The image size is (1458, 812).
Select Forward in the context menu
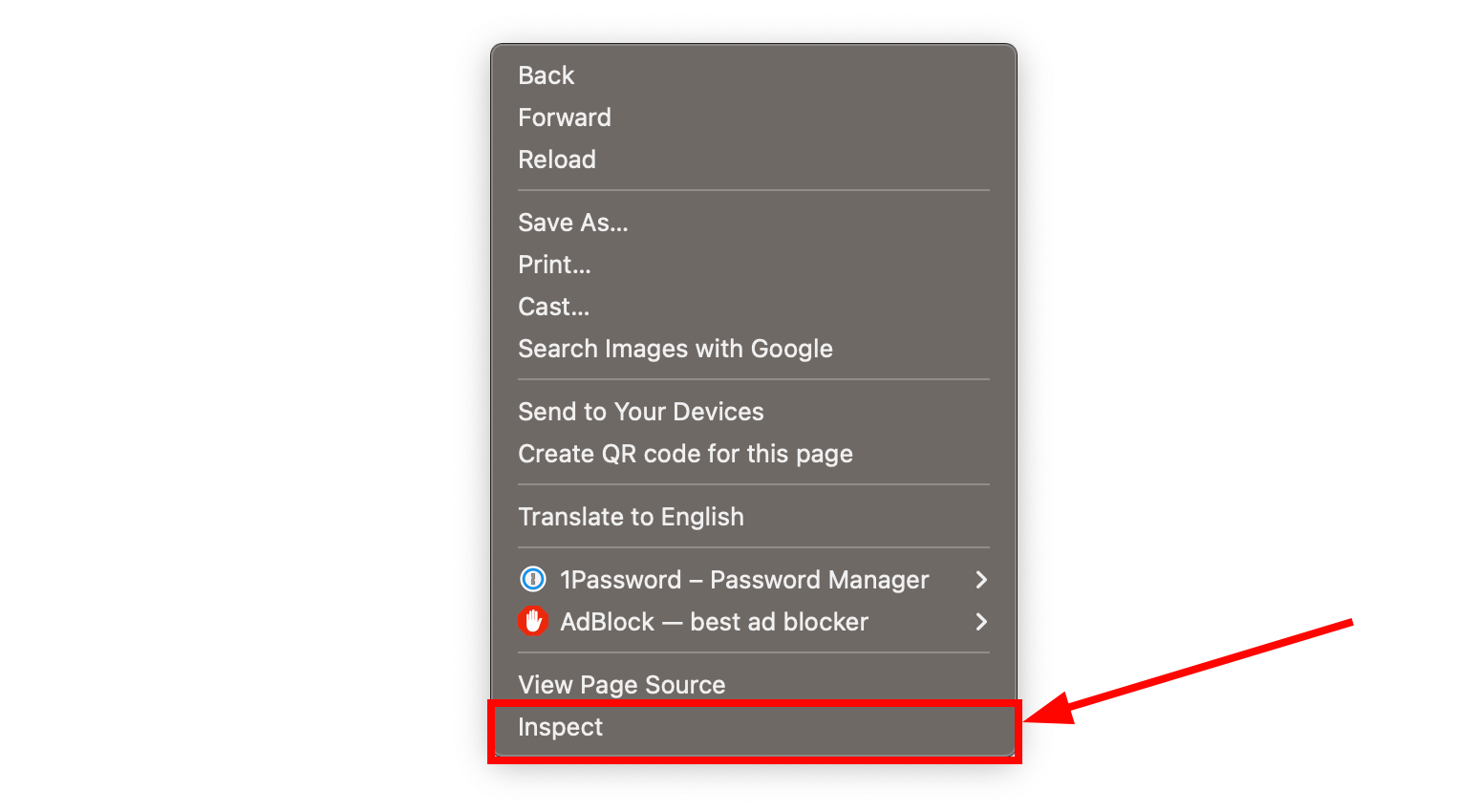point(565,118)
